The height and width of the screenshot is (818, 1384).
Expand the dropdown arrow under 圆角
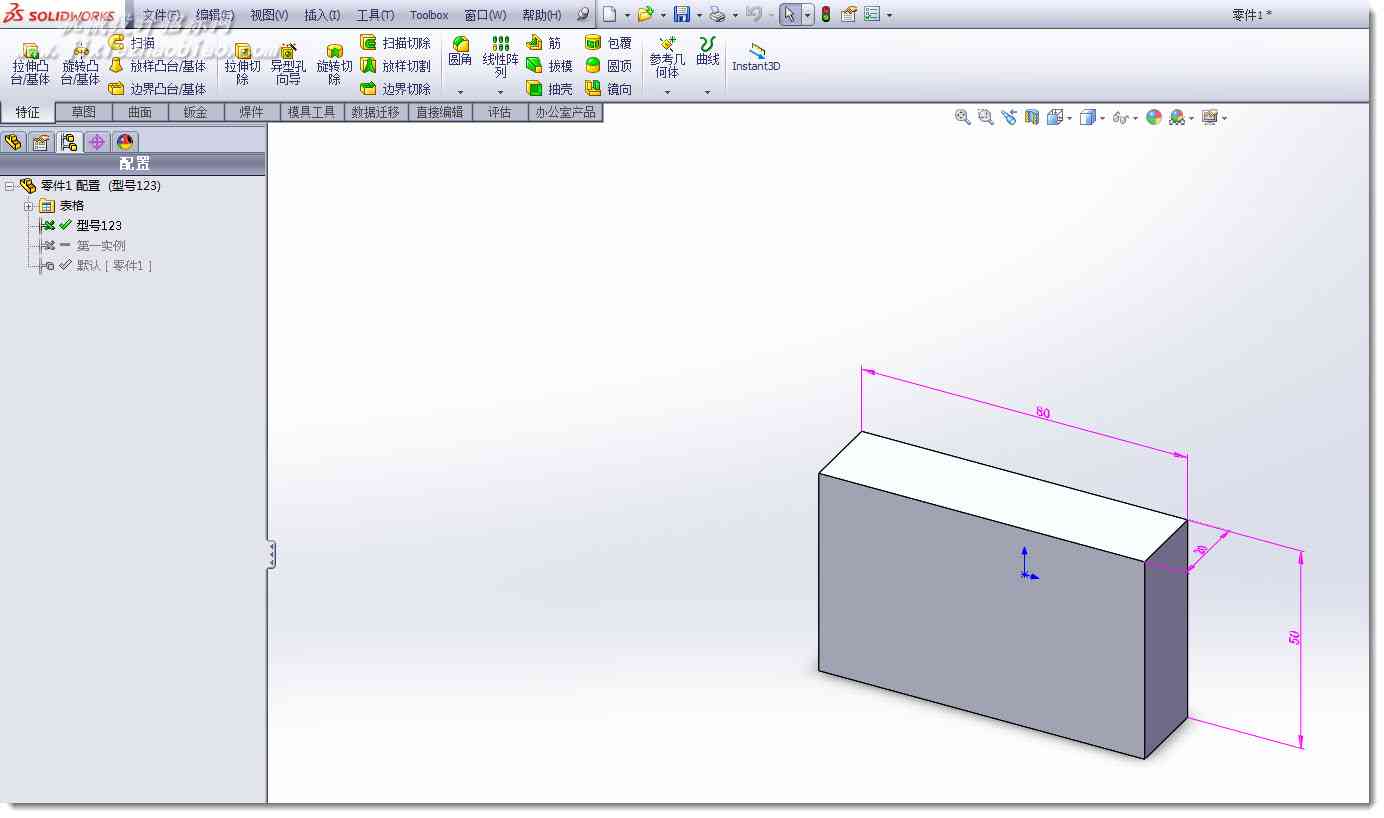[x=460, y=92]
